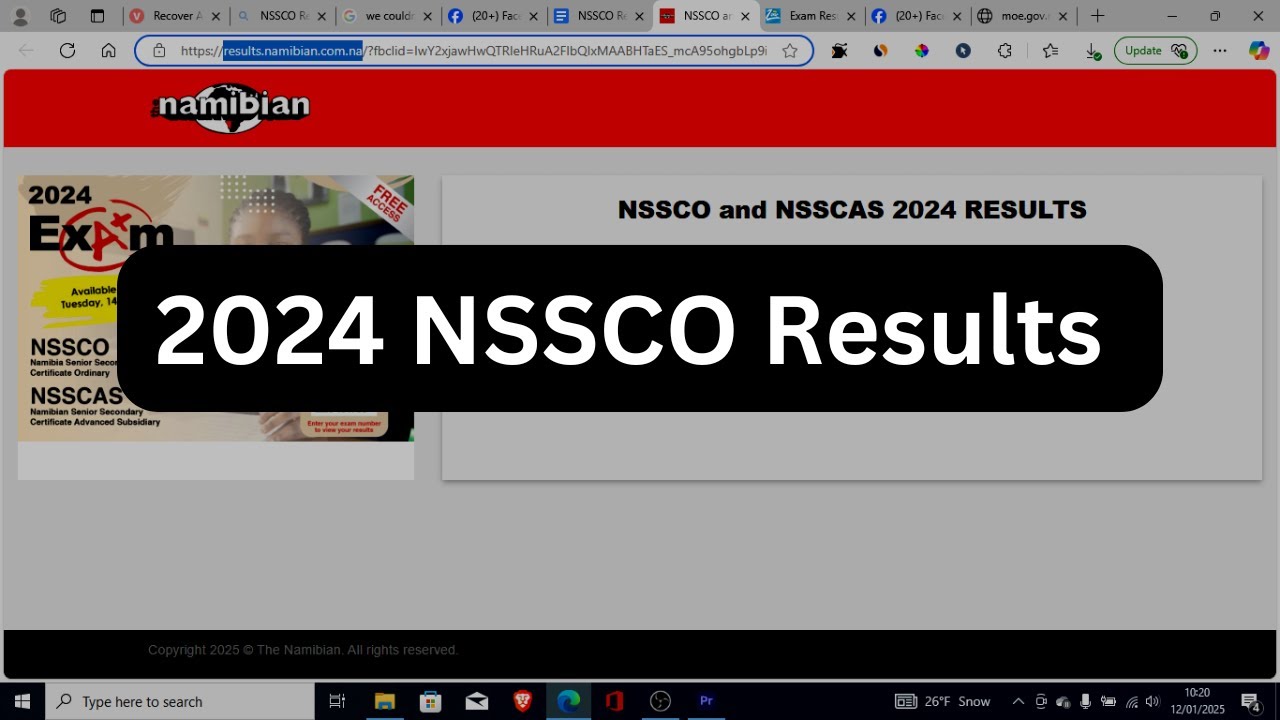The height and width of the screenshot is (720, 1280).
Task: Open the tab actions menu icon
Action: point(97,16)
